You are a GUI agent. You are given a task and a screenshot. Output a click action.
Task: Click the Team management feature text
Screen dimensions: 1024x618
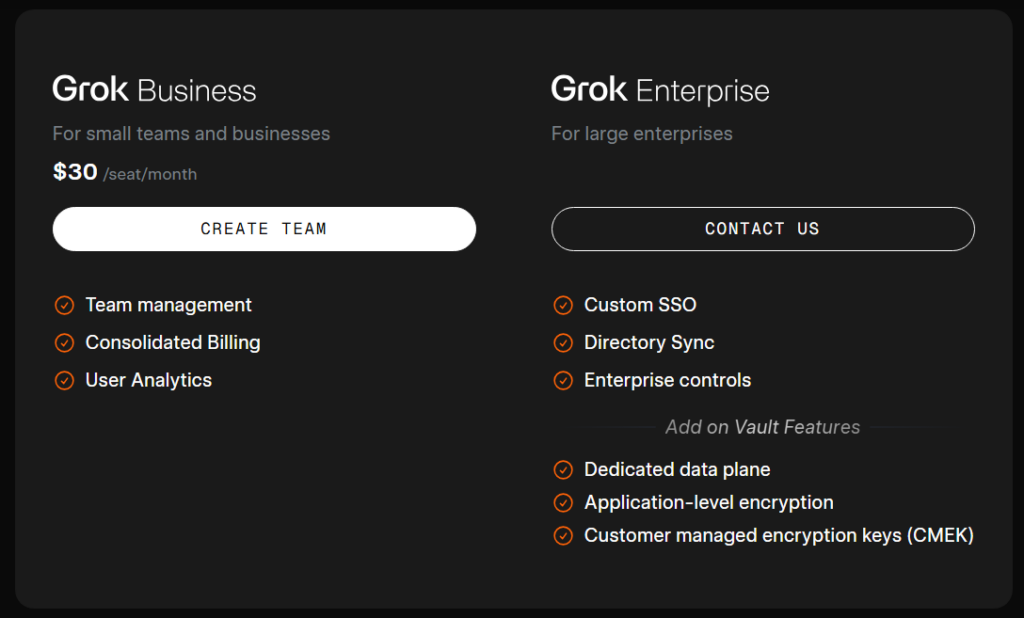tap(168, 305)
